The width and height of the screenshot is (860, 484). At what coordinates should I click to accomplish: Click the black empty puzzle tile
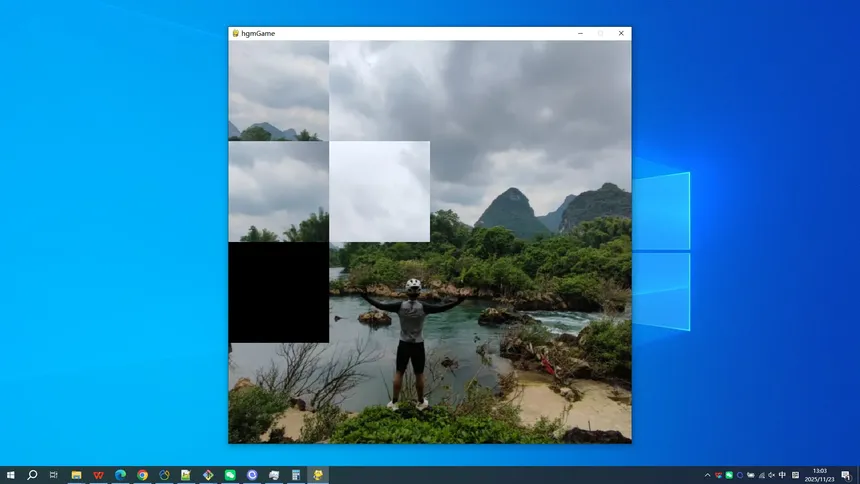click(x=278, y=292)
